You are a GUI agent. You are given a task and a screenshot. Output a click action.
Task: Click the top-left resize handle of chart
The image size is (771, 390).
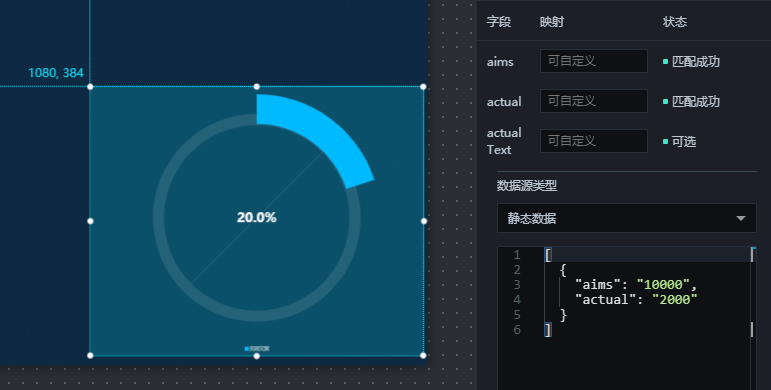(x=90, y=87)
